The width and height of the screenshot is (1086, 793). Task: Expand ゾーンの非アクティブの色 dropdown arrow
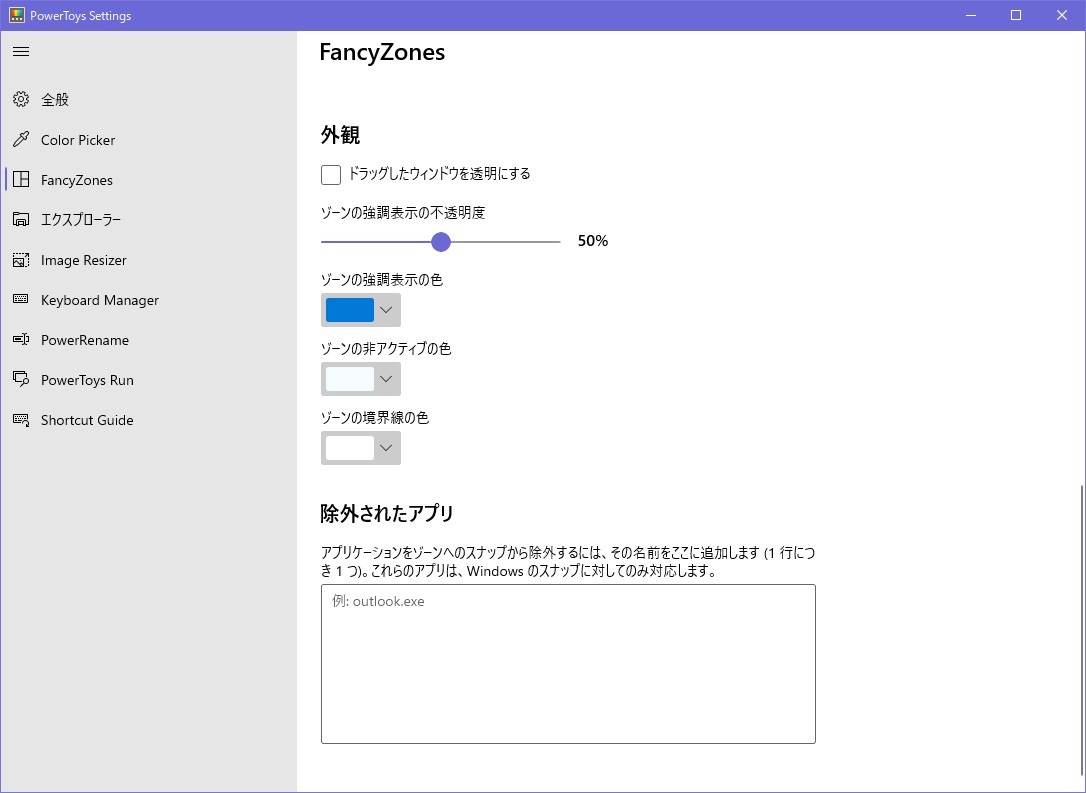386,379
